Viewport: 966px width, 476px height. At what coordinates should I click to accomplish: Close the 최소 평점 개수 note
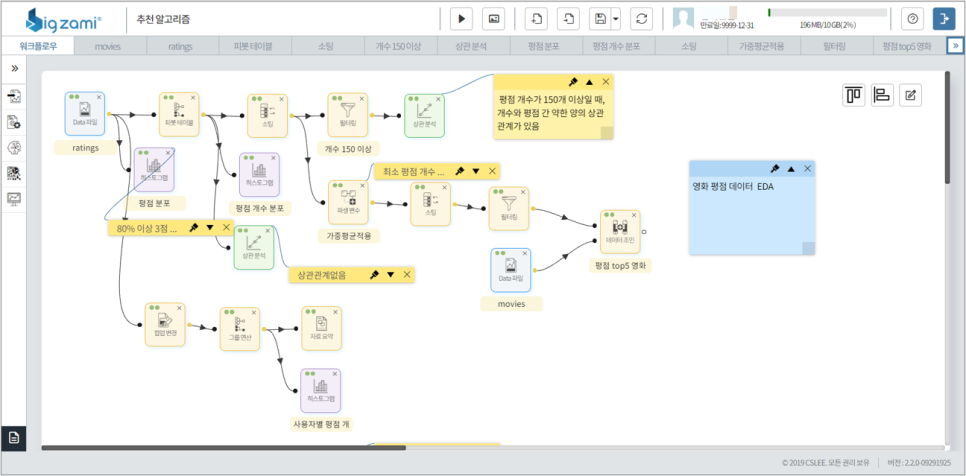tap(492, 171)
